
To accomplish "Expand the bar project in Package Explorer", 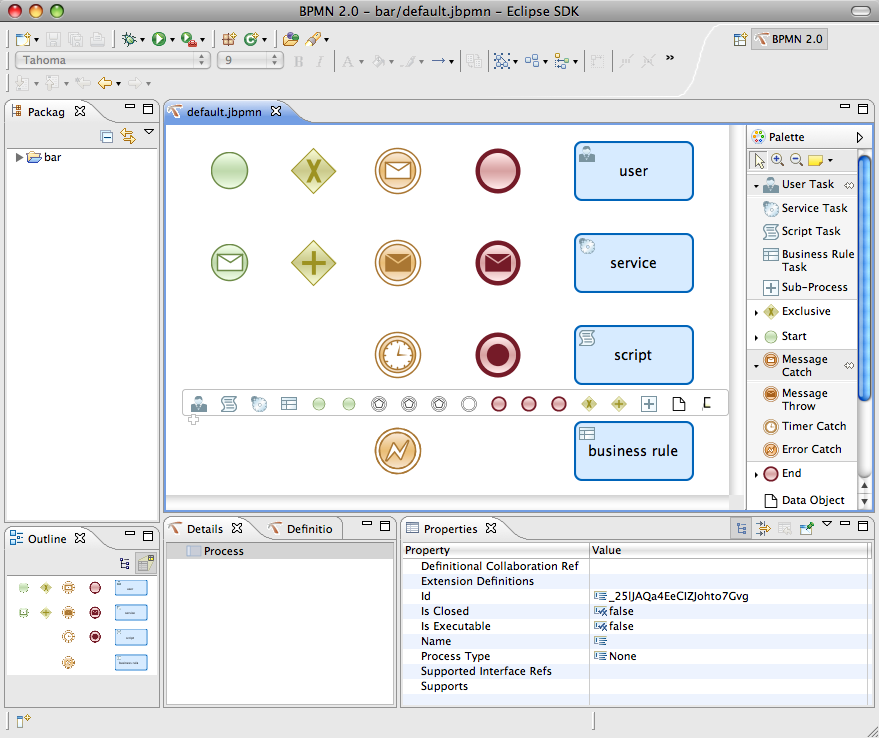I will coord(17,156).
